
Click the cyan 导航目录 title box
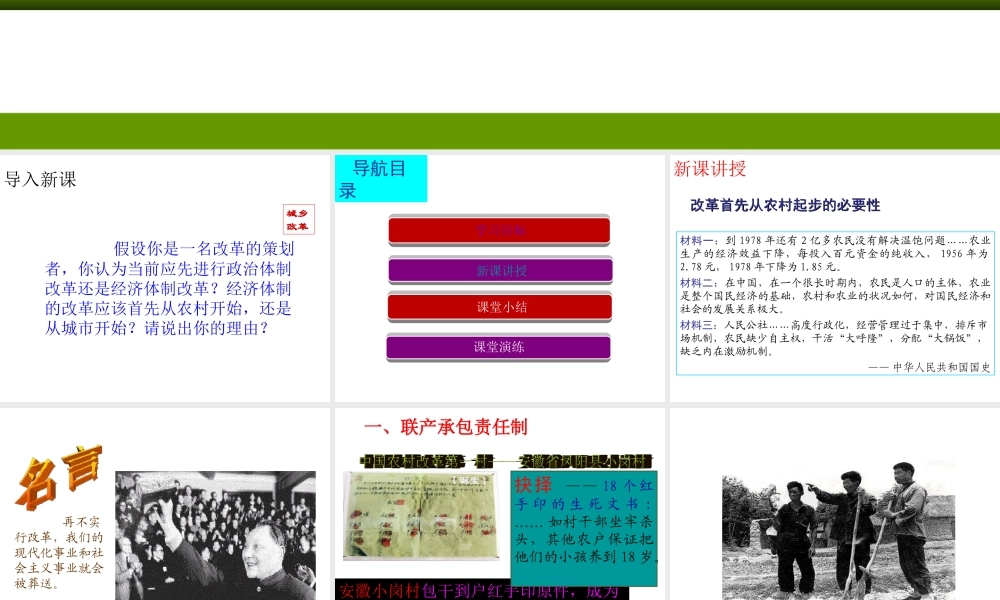pyautogui.click(x=380, y=178)
